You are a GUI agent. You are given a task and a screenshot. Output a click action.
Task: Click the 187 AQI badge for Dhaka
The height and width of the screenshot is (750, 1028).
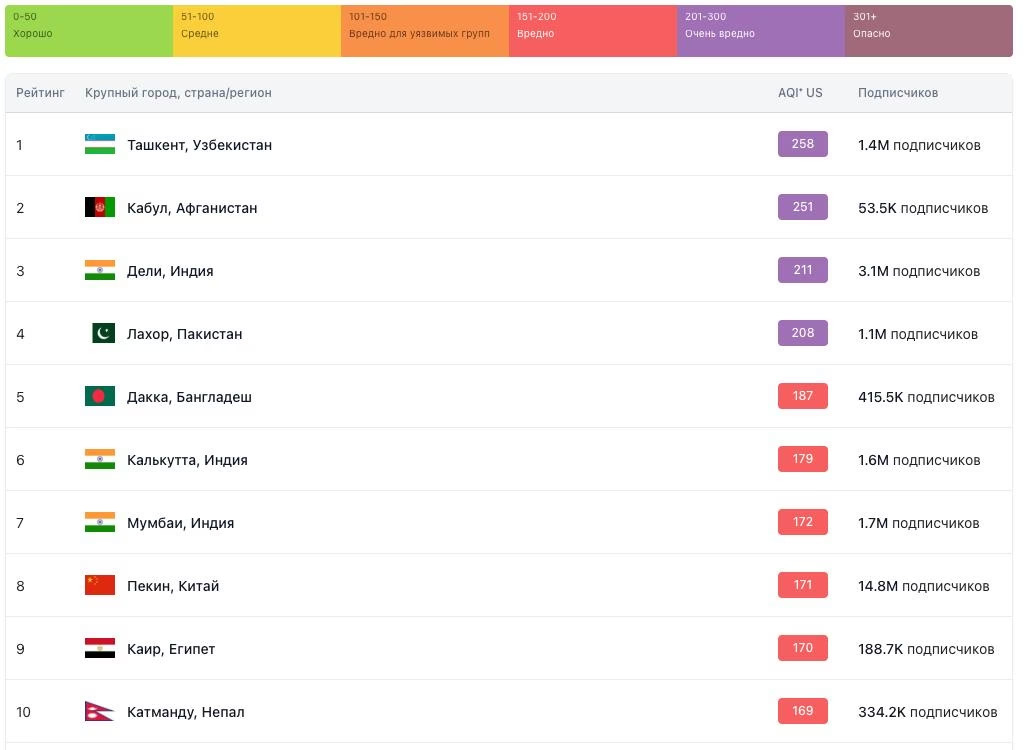pyautogui.click(x=802, y=396)
